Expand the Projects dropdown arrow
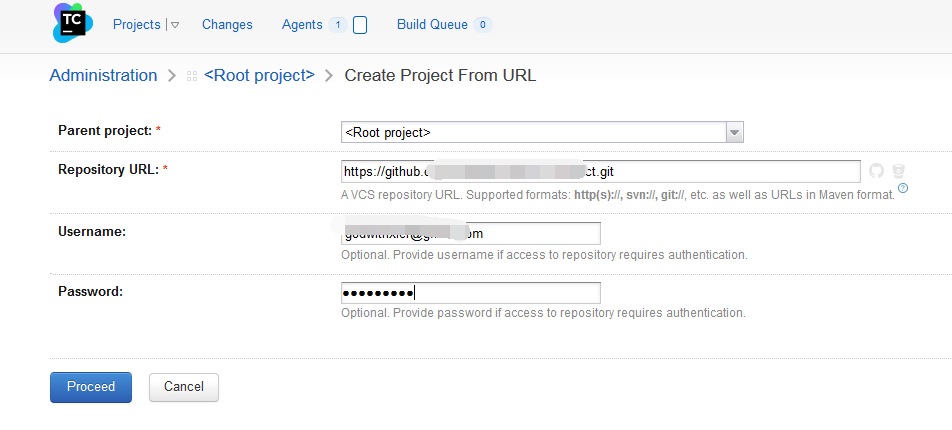This screenshot has width=952, height=430. coord(174,25)
